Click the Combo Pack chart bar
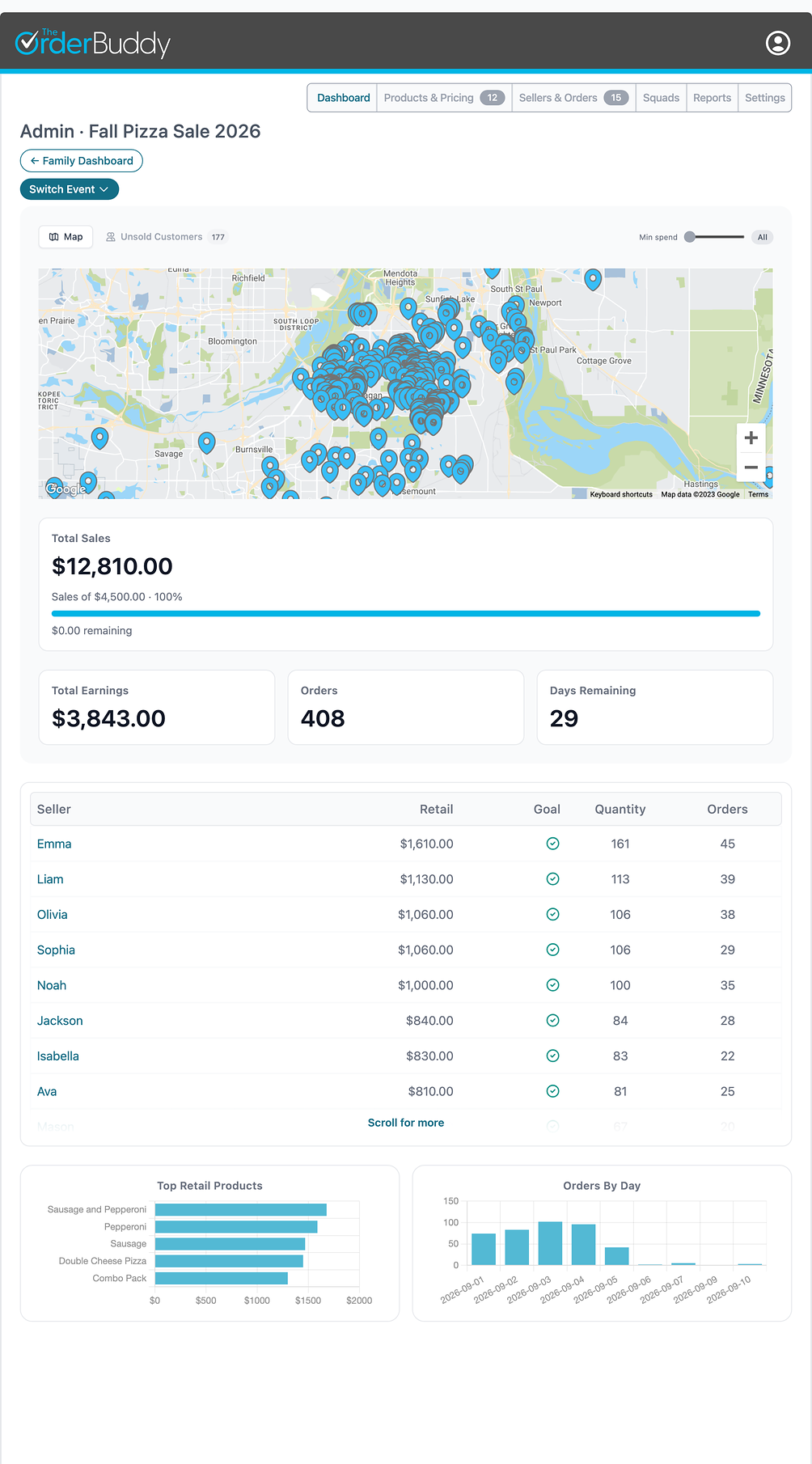 (x=222, y=1278)
